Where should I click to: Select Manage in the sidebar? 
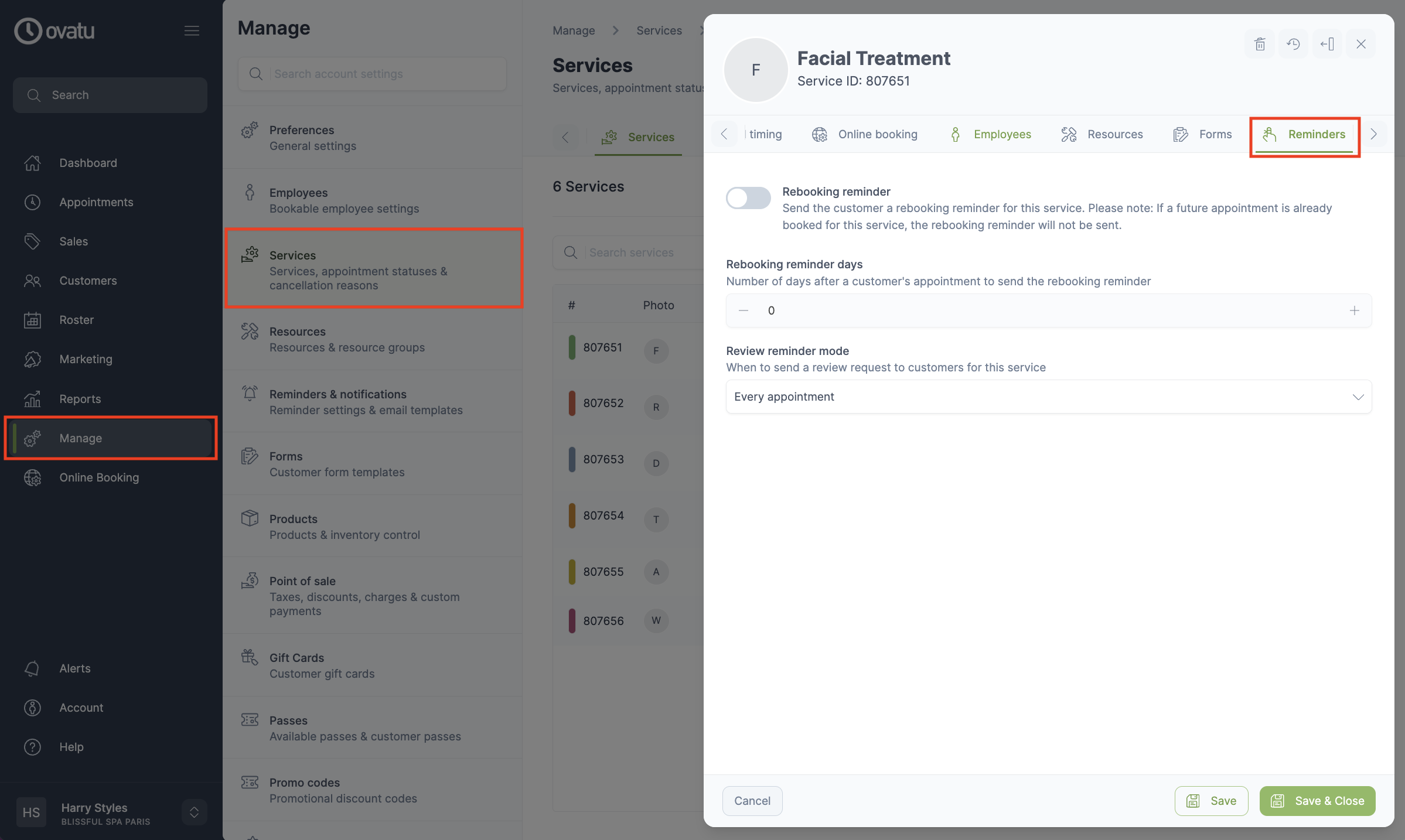(111, 438)
